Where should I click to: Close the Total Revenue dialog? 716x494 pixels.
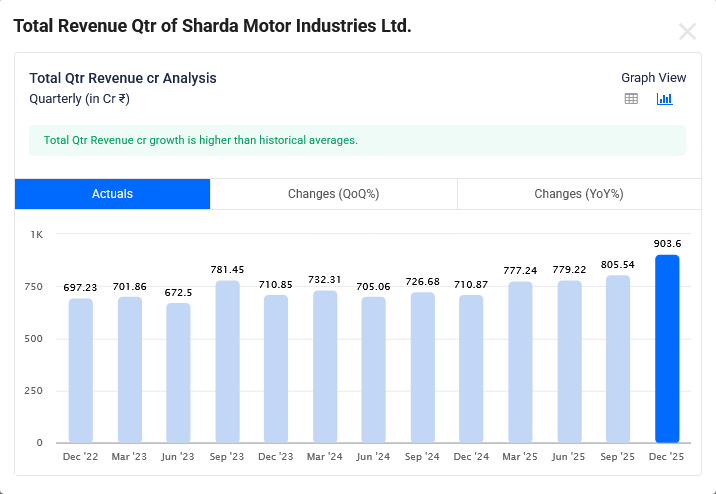(687, 31)
